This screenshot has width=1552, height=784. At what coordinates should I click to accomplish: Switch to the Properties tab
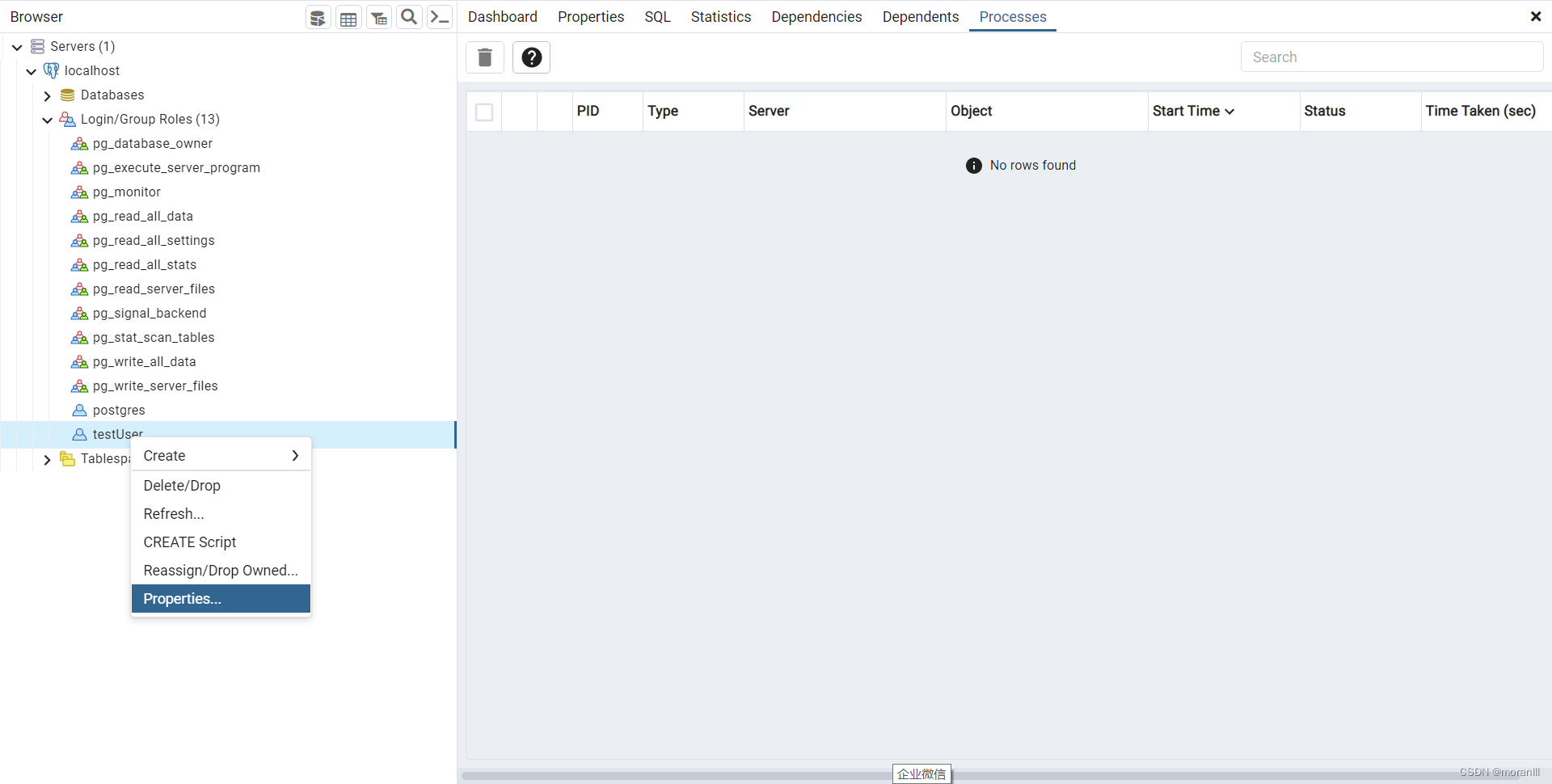click(591, 17)
